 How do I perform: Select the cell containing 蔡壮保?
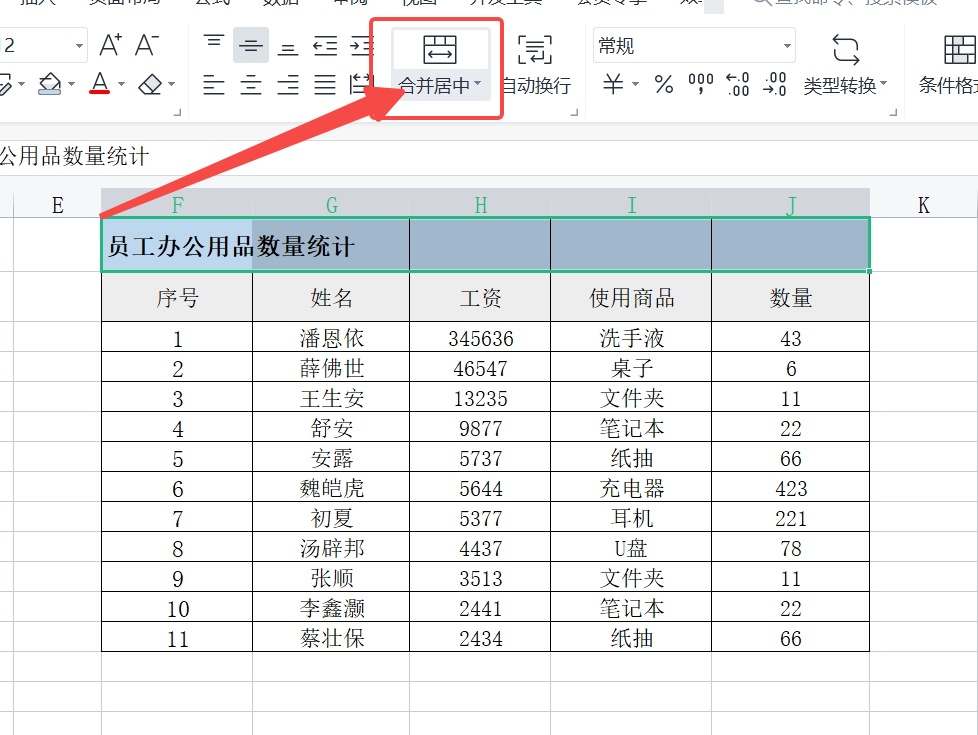point(331,637)
